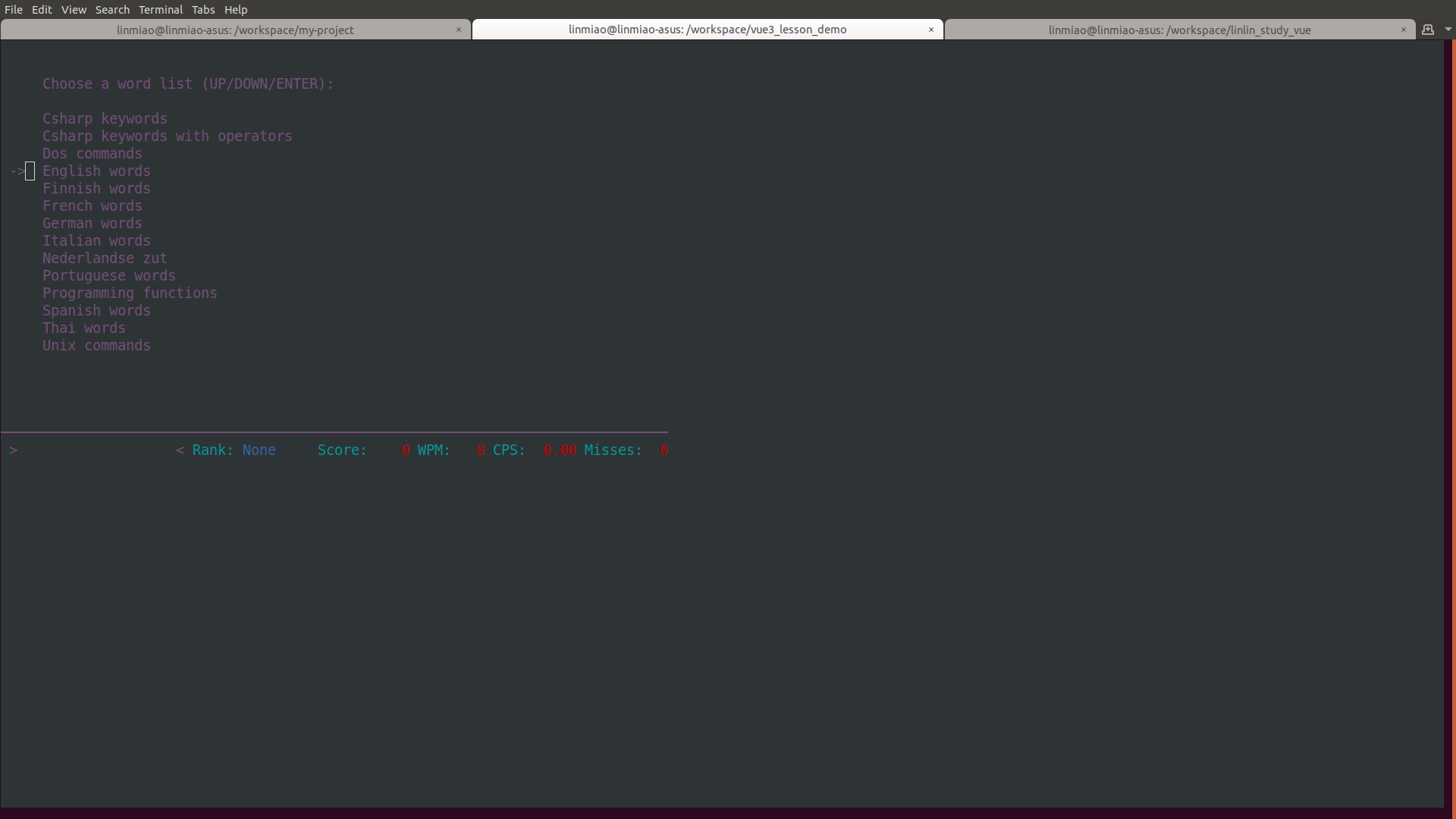The image size is (1456, 819).
Task: Switch to the my-project terminal tab
Action: [235, 30]
